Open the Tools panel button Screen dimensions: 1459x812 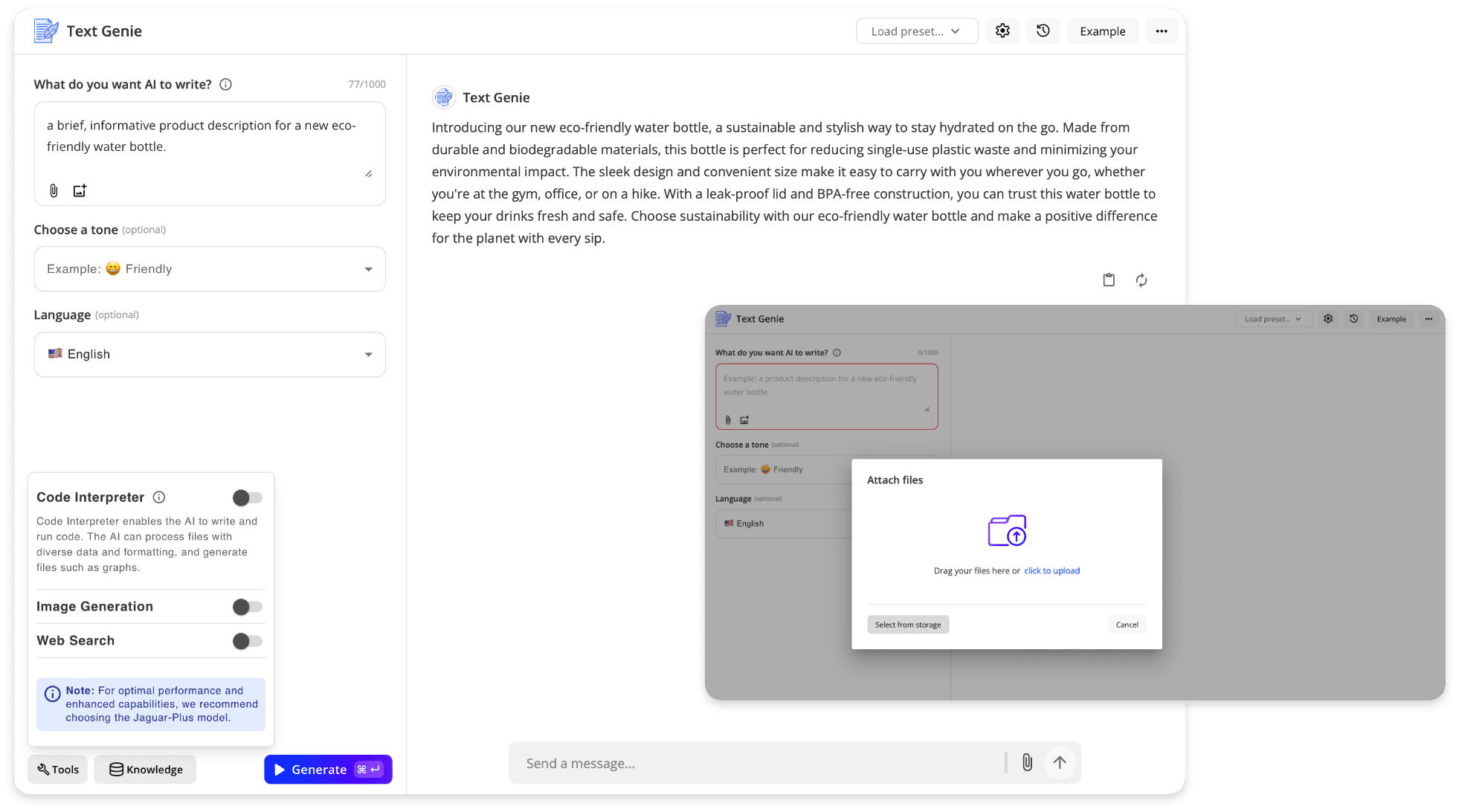[58, 770]
